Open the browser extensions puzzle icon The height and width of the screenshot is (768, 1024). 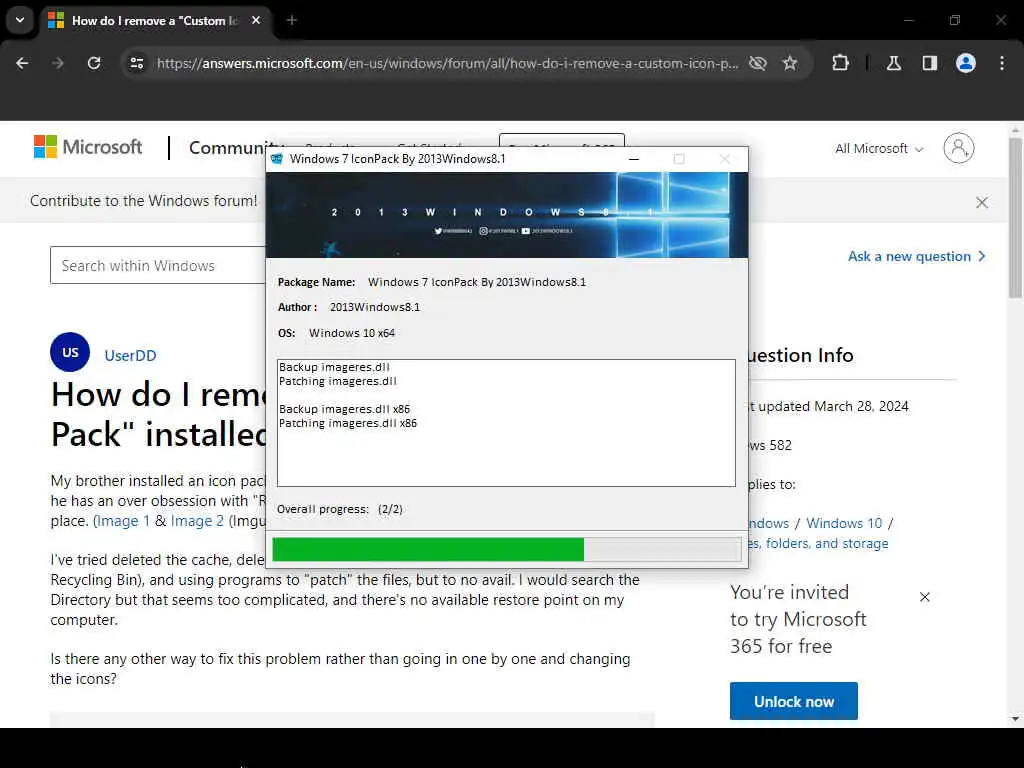tap(840, 63)
